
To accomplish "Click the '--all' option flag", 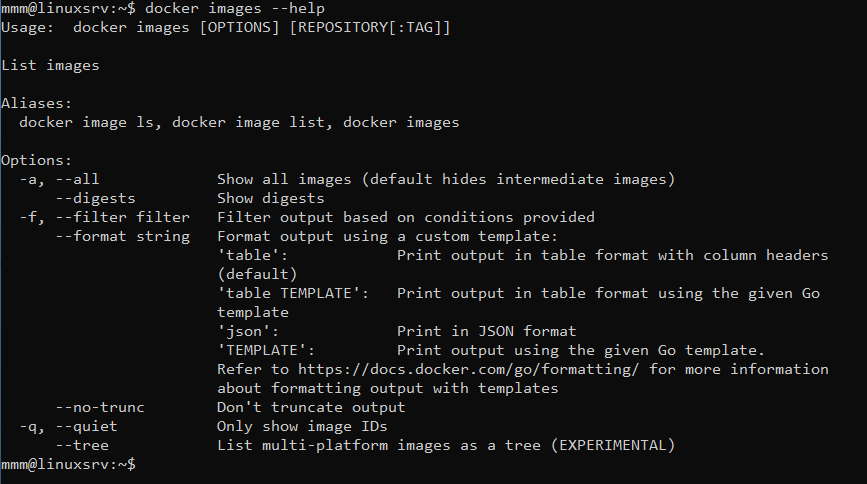I will click(77, 179).
